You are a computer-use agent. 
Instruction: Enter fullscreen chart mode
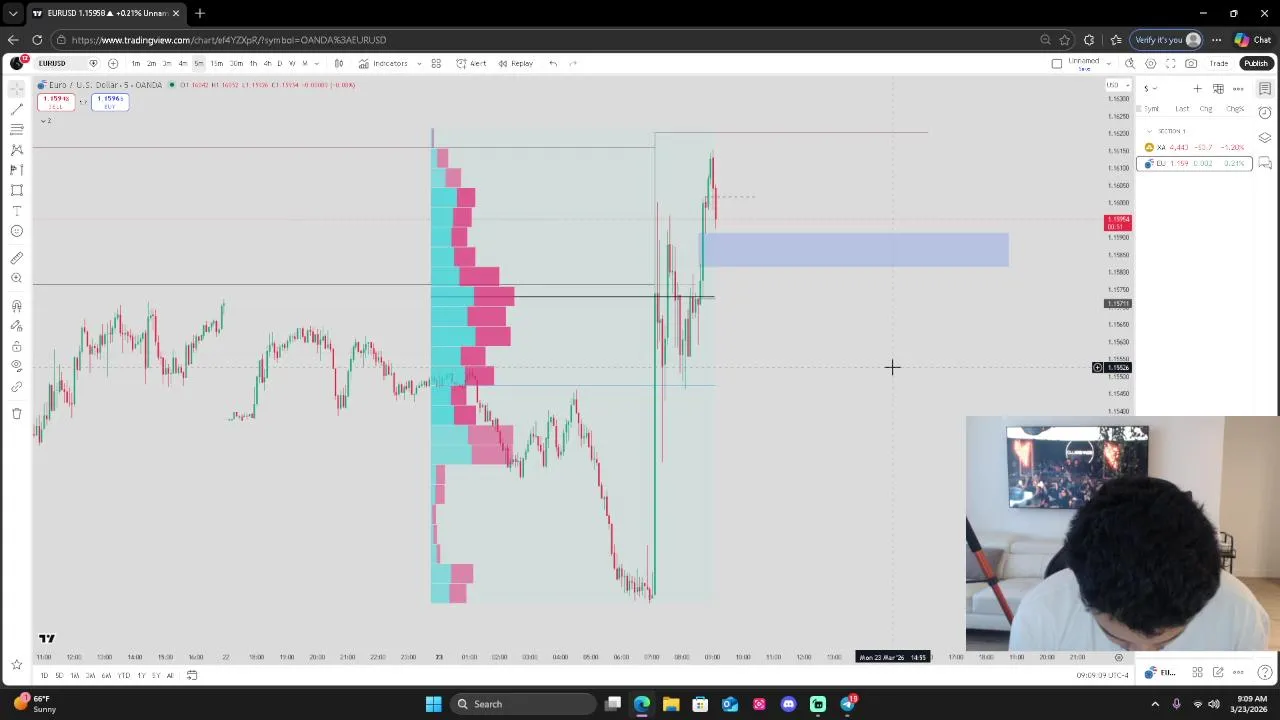click(1171, 63)
